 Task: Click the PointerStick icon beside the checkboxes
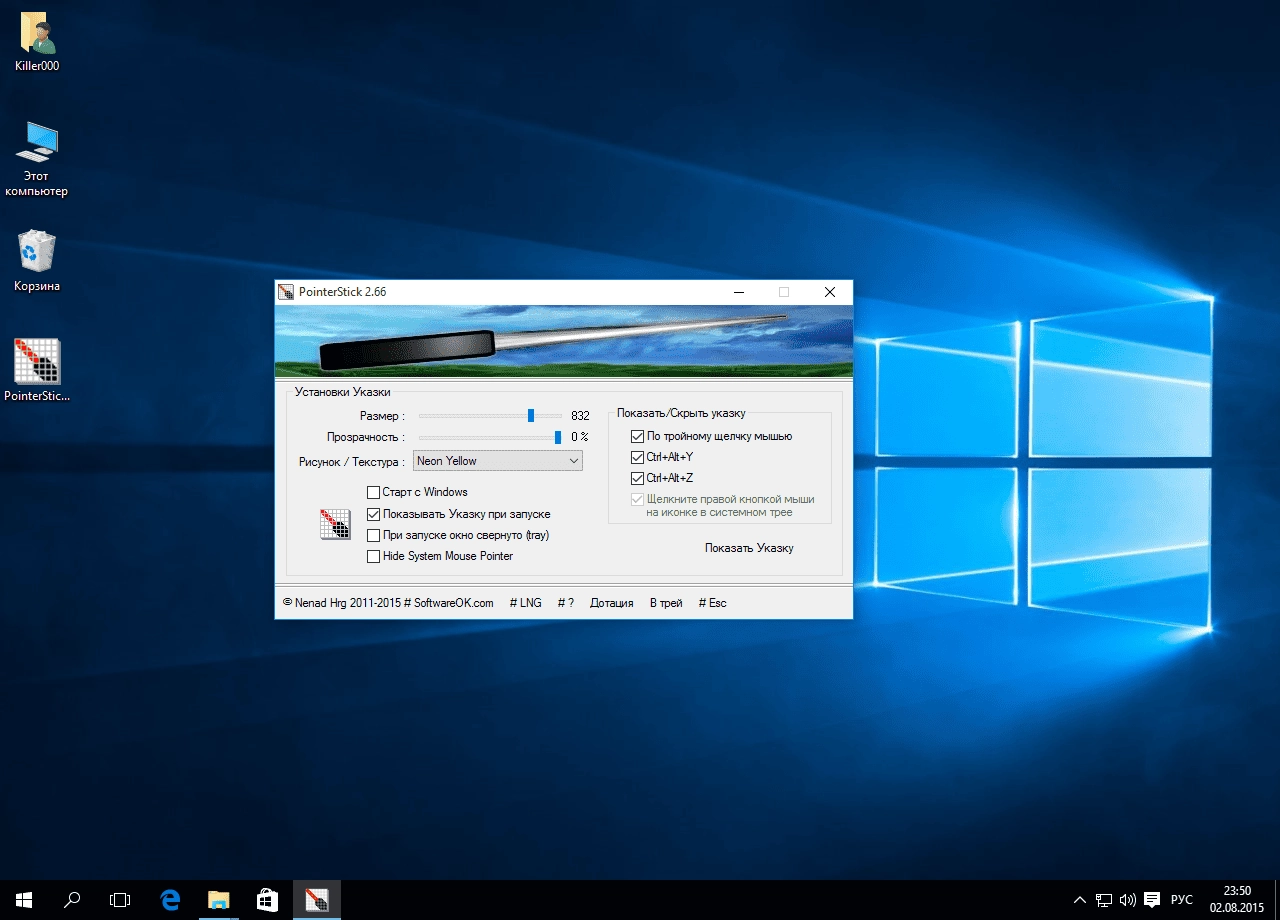[335, 524]
